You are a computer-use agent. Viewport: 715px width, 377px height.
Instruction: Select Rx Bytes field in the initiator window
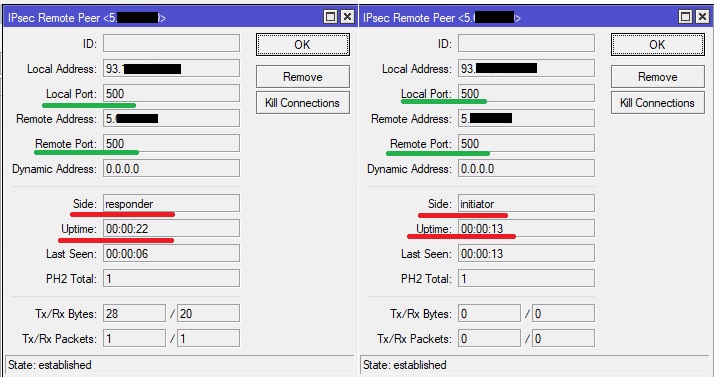[x=563, y=313]
